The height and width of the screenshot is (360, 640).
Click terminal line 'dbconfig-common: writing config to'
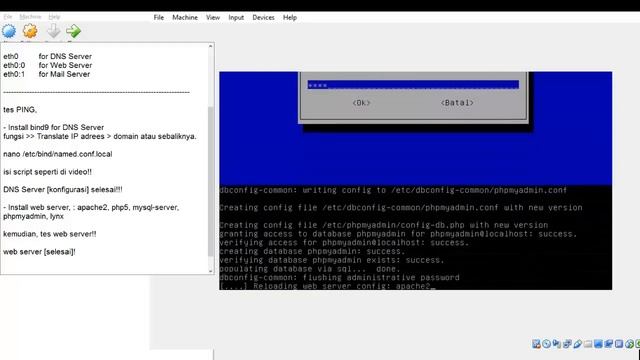coord(393,190)
